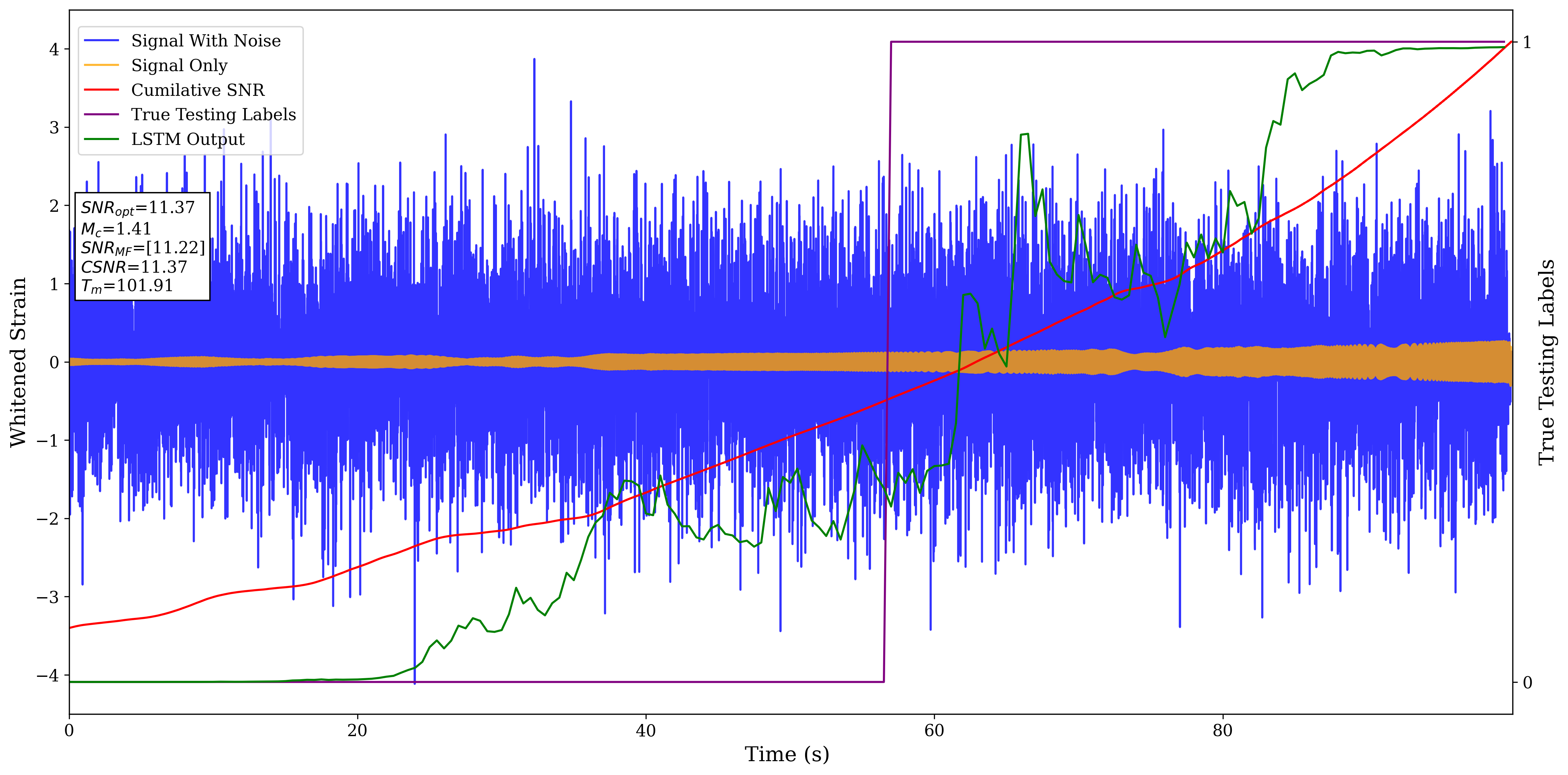Image resolution: width=1568 pixels, height=775 pixels.
Task: Click the x-axis tick label 80
Action: click(1222, 731)
